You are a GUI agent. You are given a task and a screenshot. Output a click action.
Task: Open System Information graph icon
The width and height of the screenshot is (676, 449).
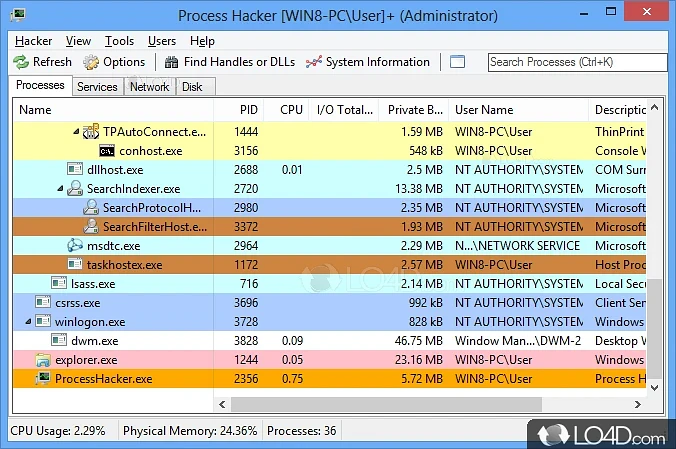313,62
